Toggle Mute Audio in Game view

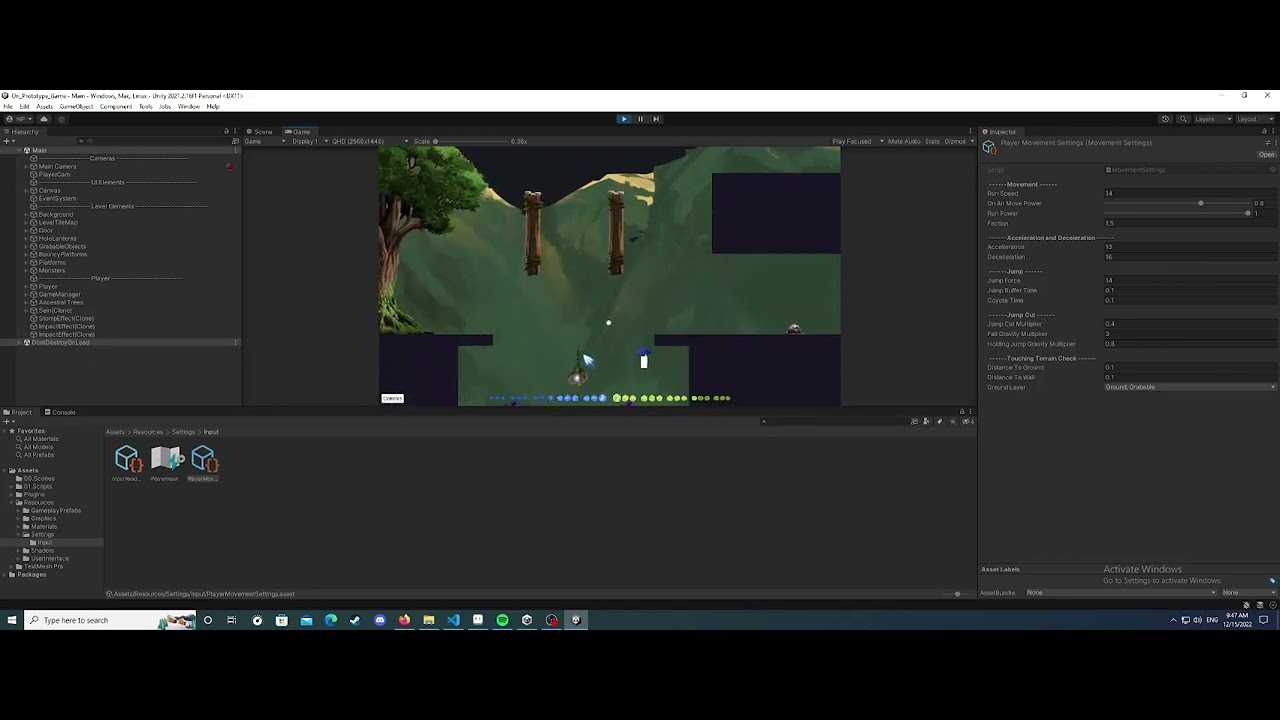(x=904, y=141)
